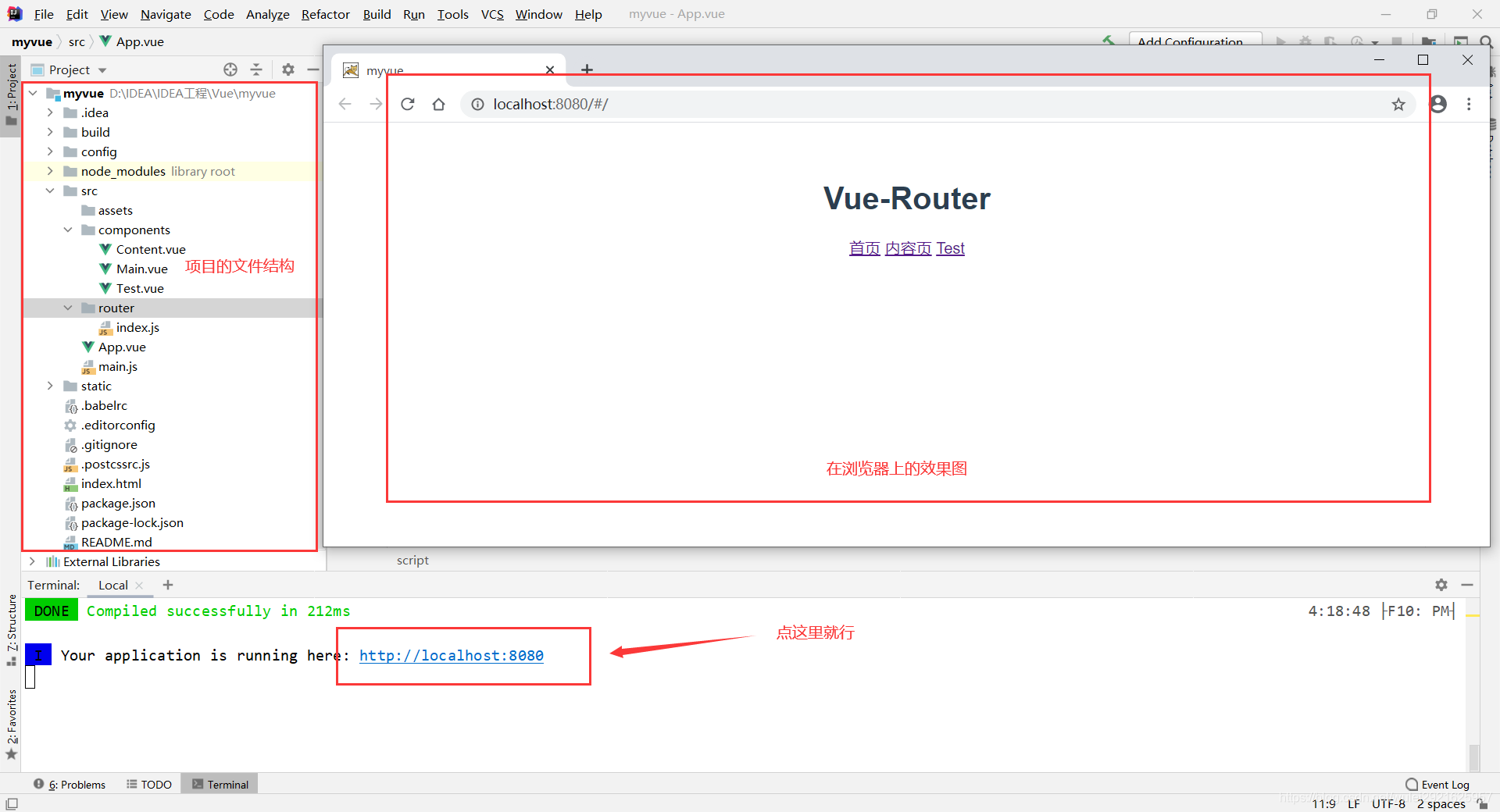Hide the terminal panel with minus icon
1500x812 pixels.
point(1467,585)
